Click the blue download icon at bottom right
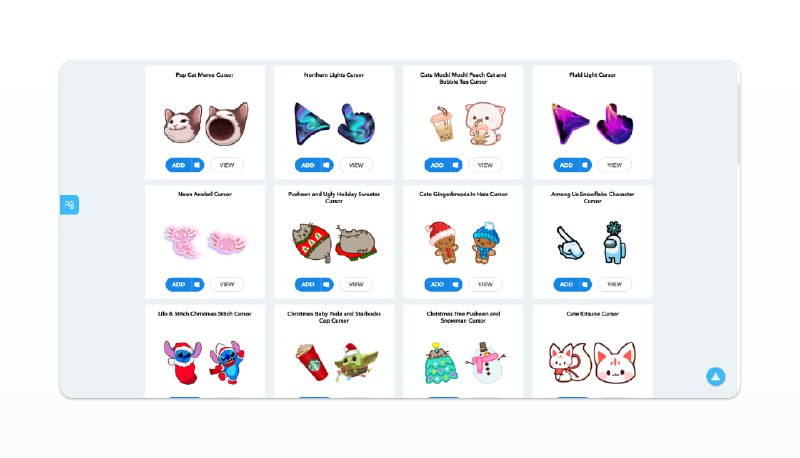This screenshot has width=800, height=458. [x=715, y=376]
